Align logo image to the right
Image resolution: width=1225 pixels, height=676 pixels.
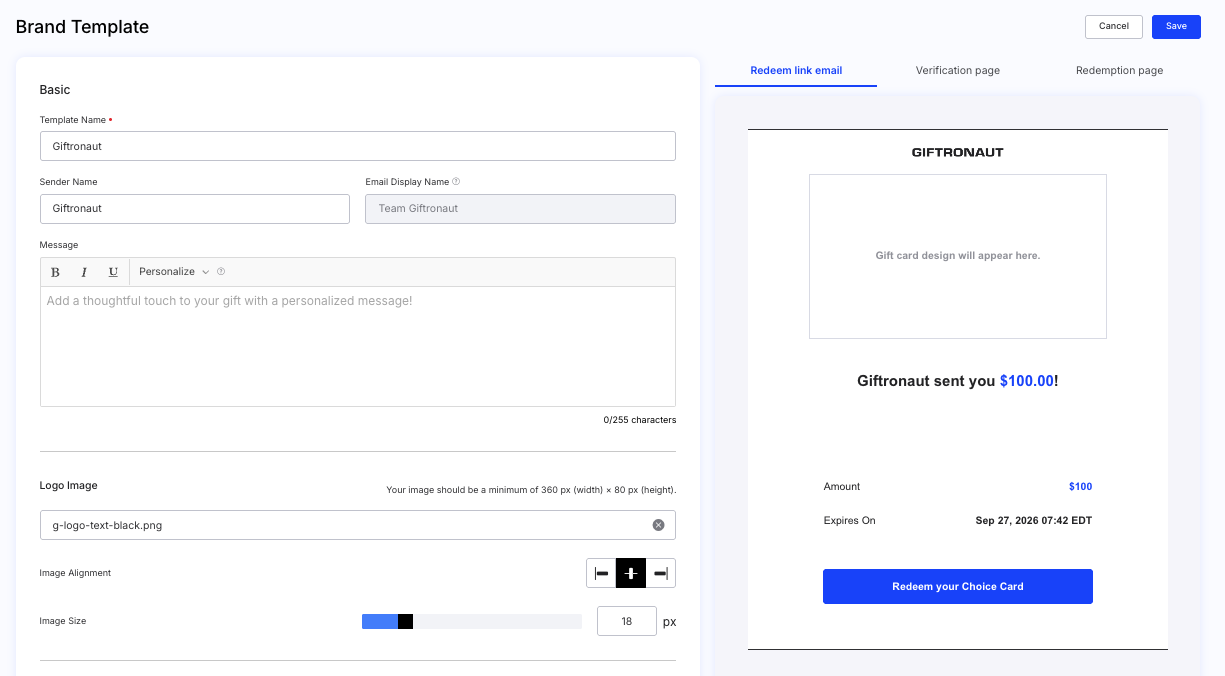click(x=661, y=573)
